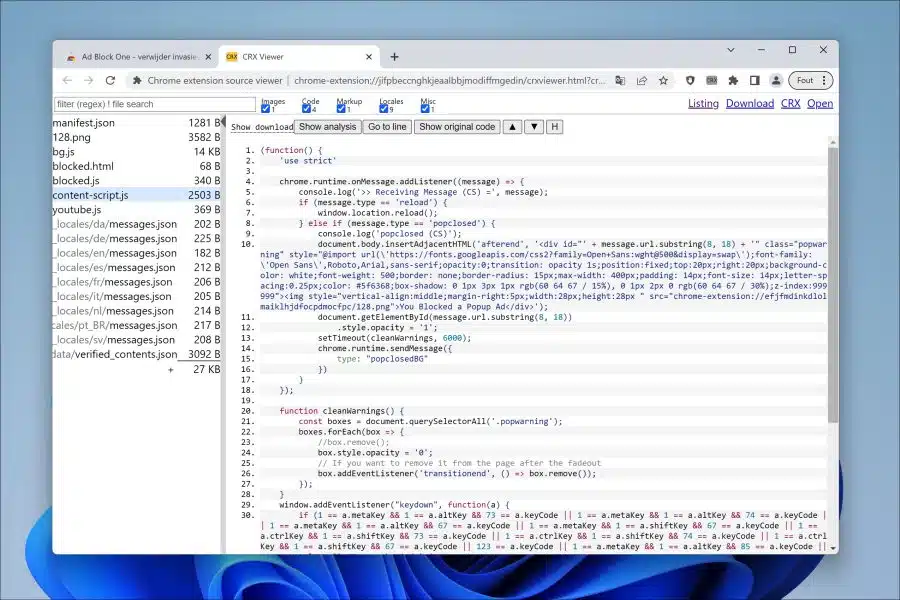Image resolution: width=900 pixels, height=600 pixels.
Task: Open _locales/sv/messages.json file
Action: [x=137, y=340]
